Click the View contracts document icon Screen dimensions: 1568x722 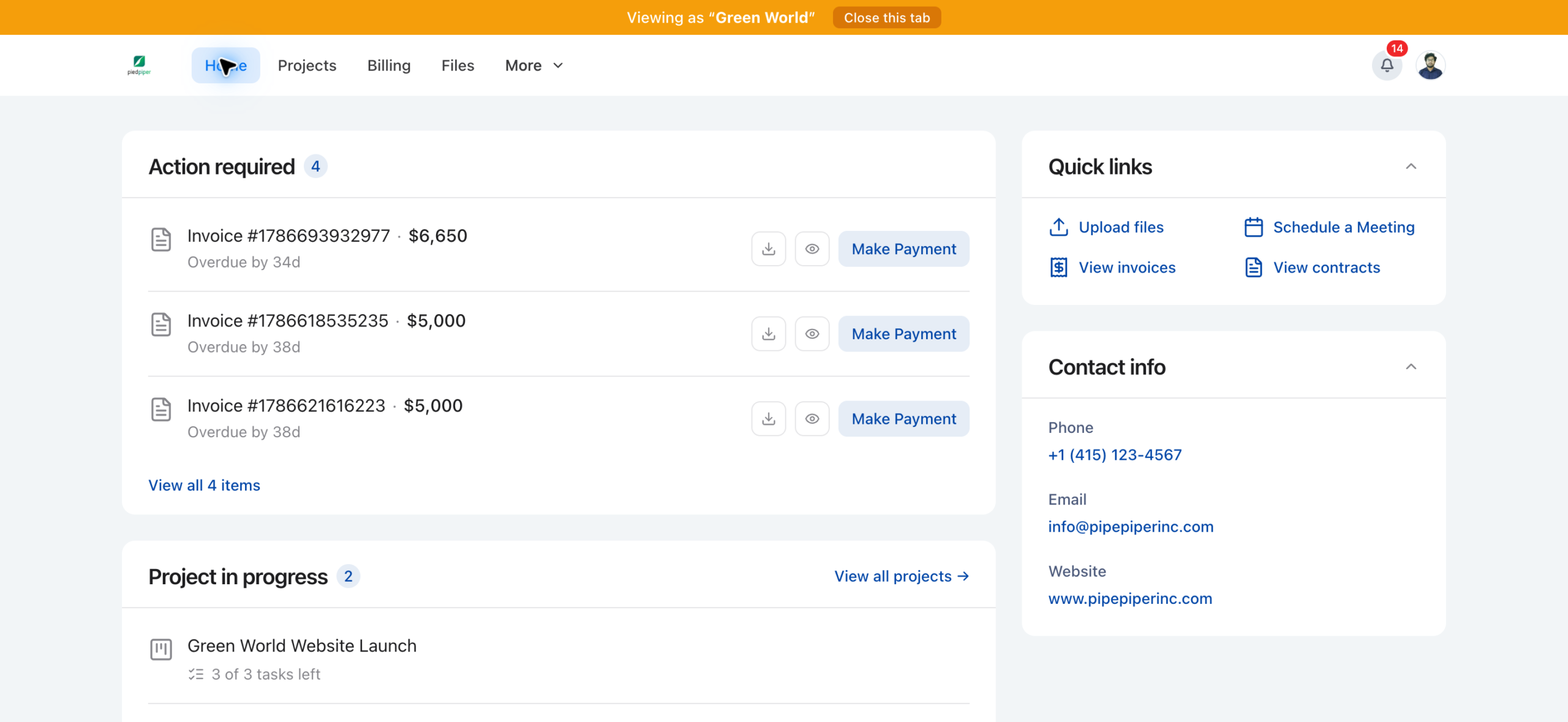point(1253,268)
